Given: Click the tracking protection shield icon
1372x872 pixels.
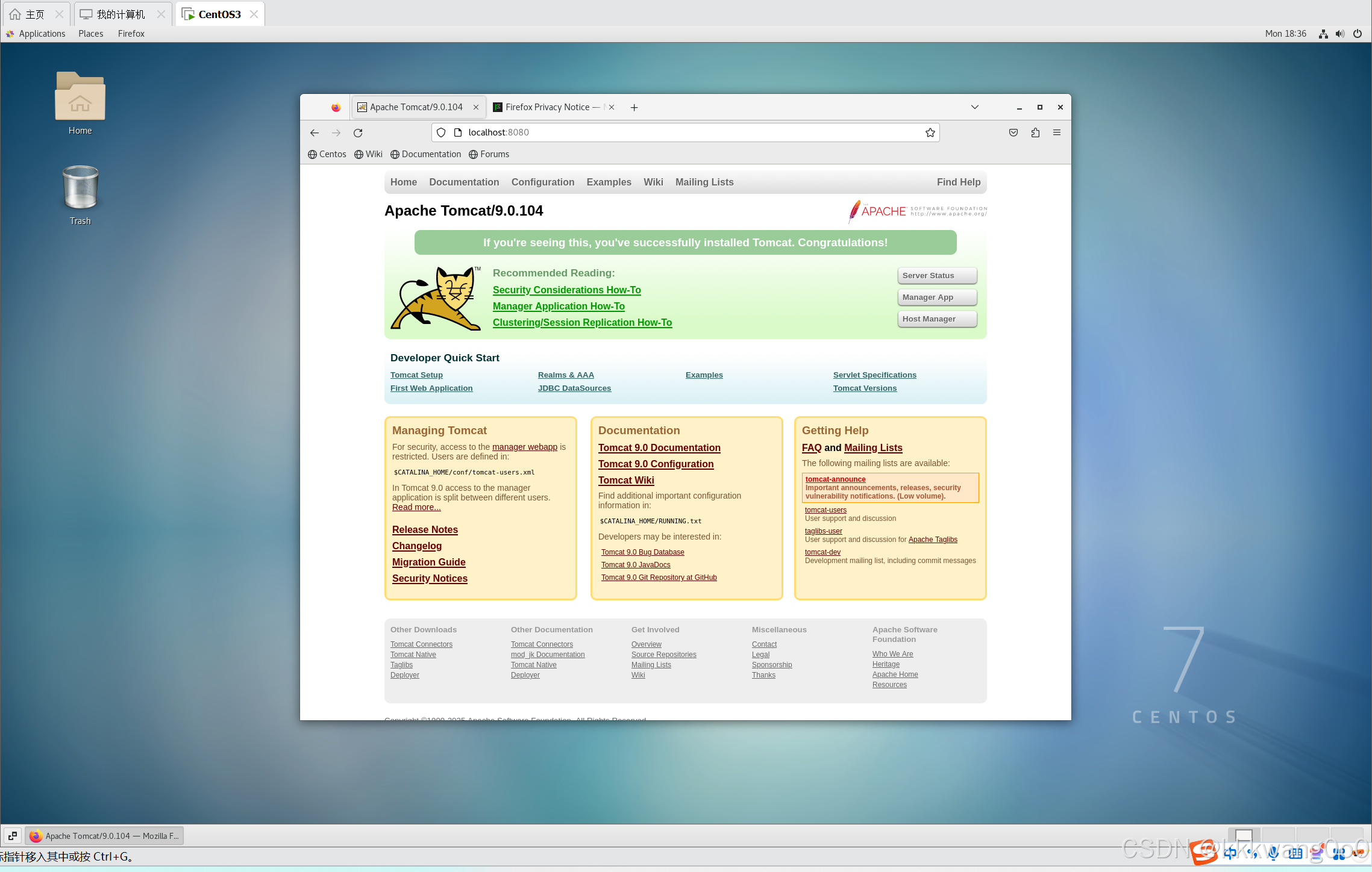Looking at the screenshot, I should pos(441,132).
